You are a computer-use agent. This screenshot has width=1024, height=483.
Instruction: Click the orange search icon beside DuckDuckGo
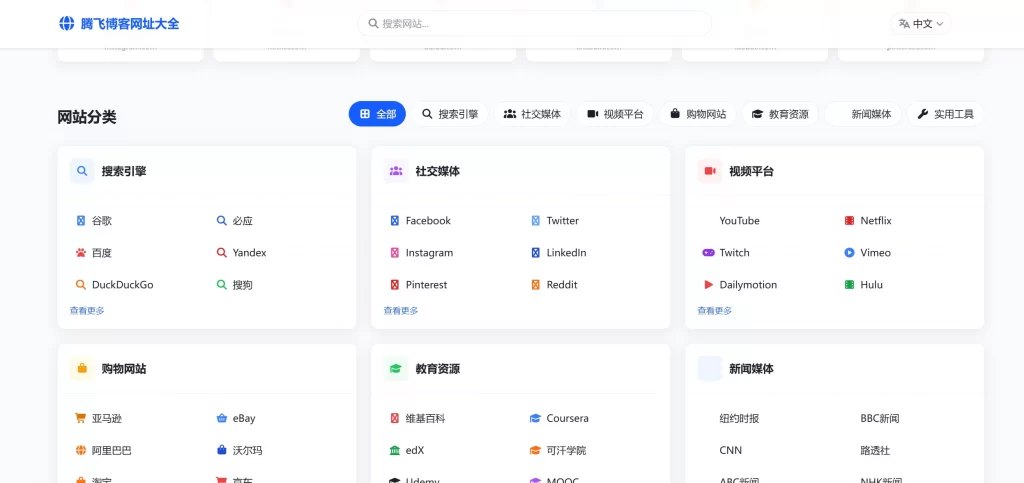click(81, 285)
